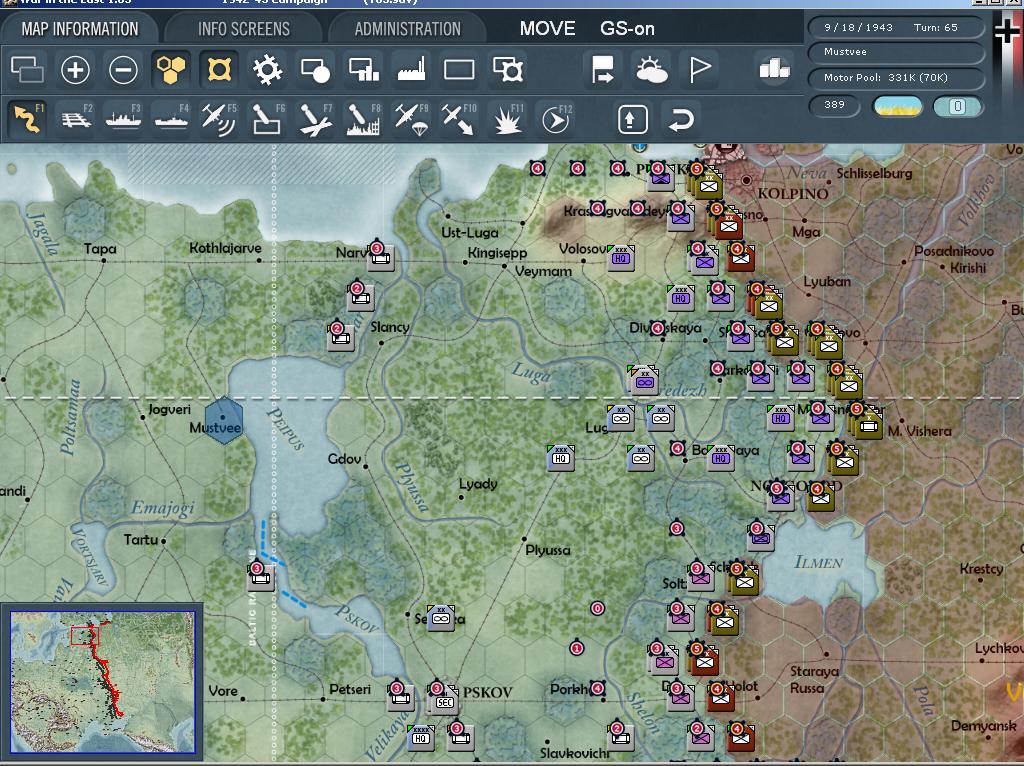The image size is (1024, 766).
Task: Click the pale pill showing 0
Action: tap(957, 106)
